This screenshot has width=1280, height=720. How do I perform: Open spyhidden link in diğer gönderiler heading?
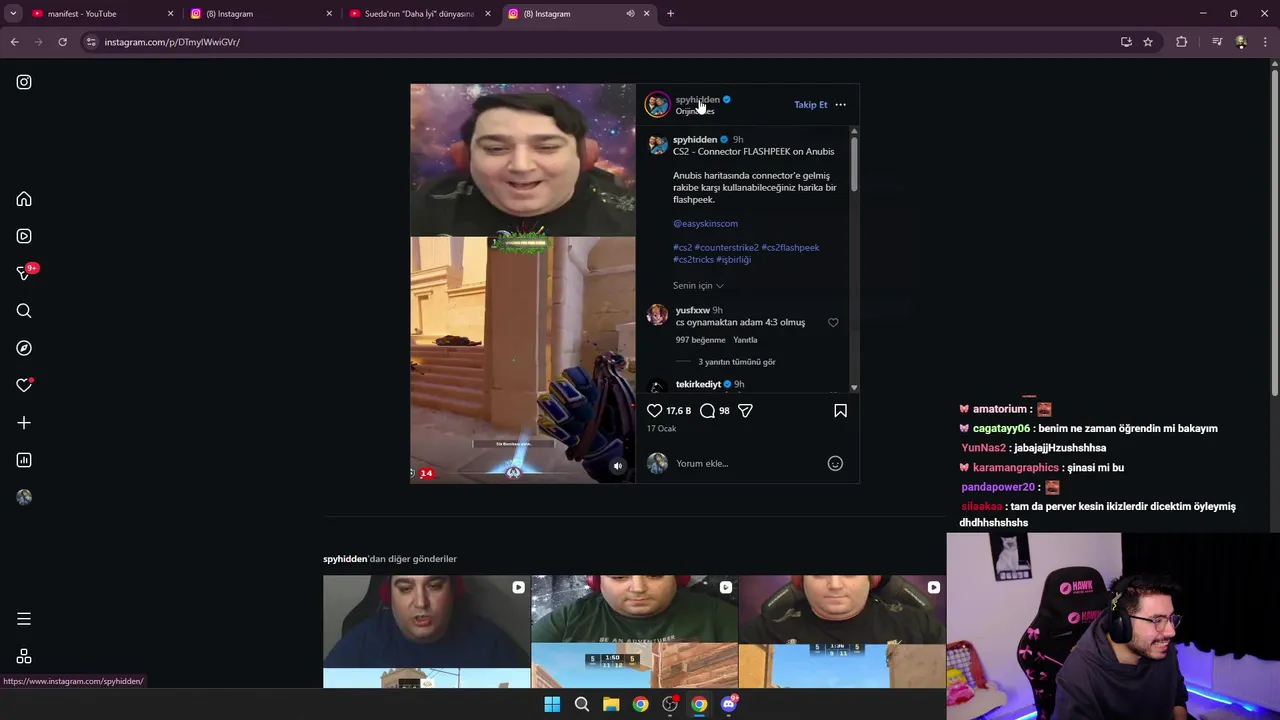[345, 559]
